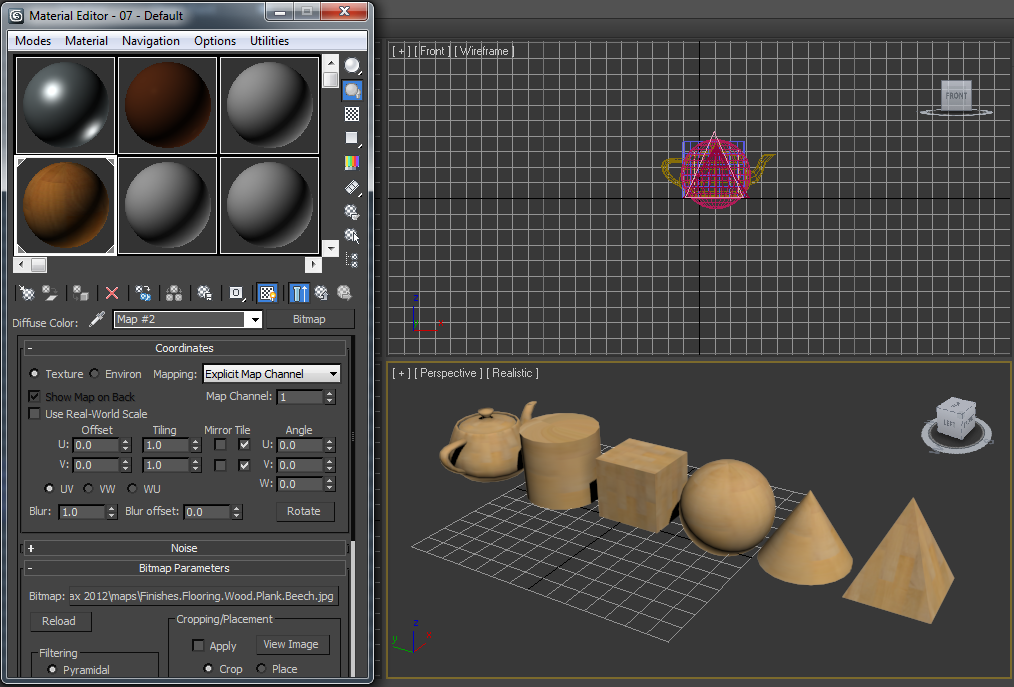Enable Use Real-World Scale
This screenshot has width=1014, height=687.
point(35,413)
